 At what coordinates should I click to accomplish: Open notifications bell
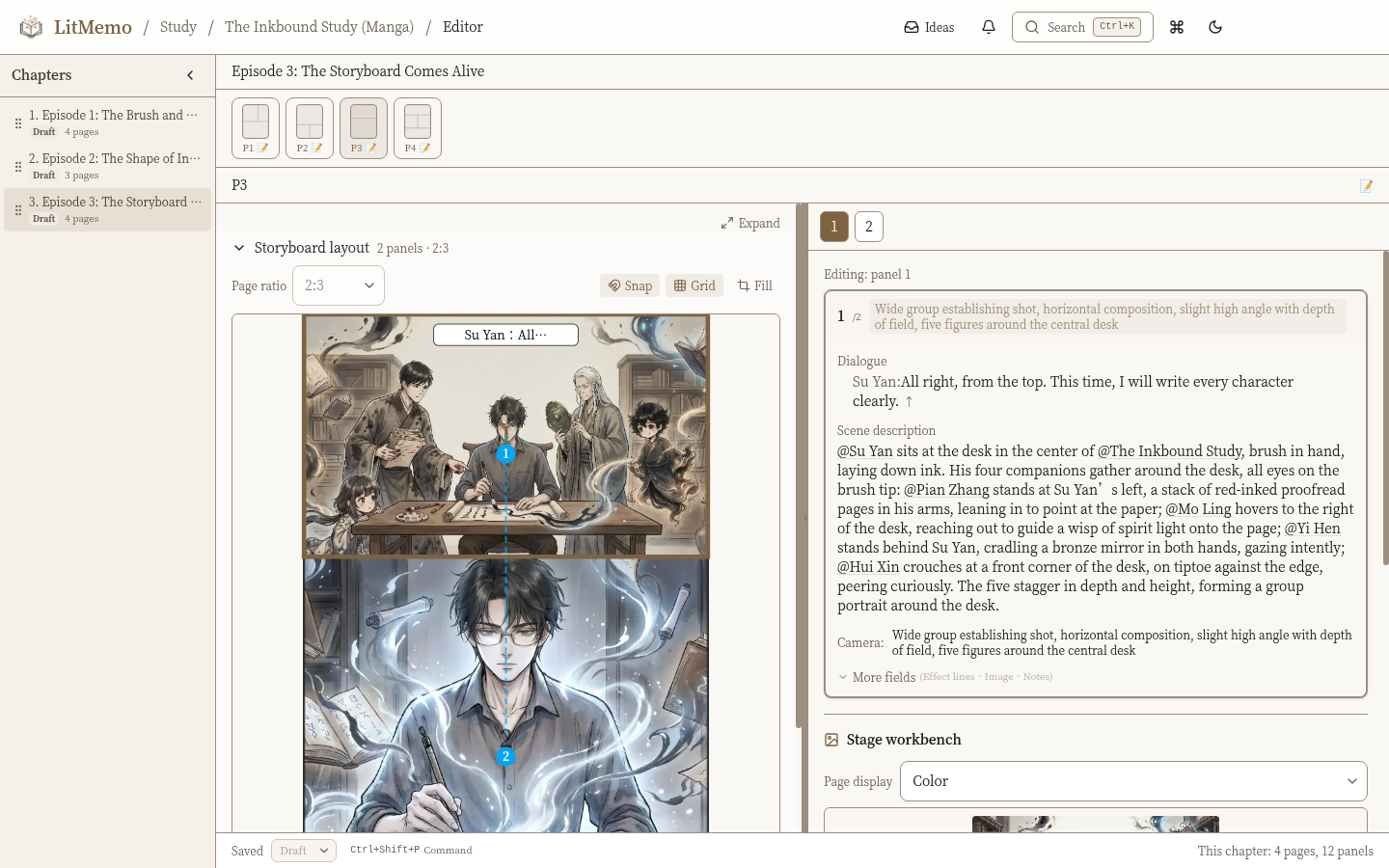coord(989,27)
